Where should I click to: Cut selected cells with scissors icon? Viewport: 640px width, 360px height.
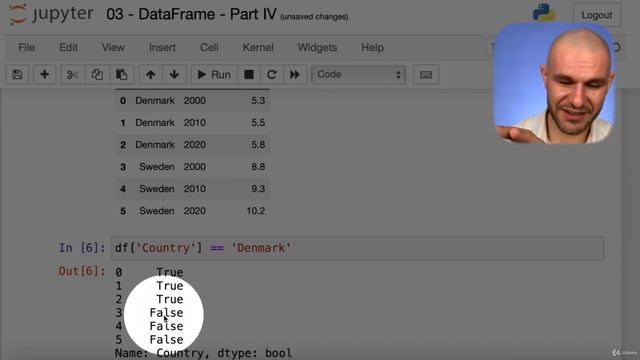[73, 74]
